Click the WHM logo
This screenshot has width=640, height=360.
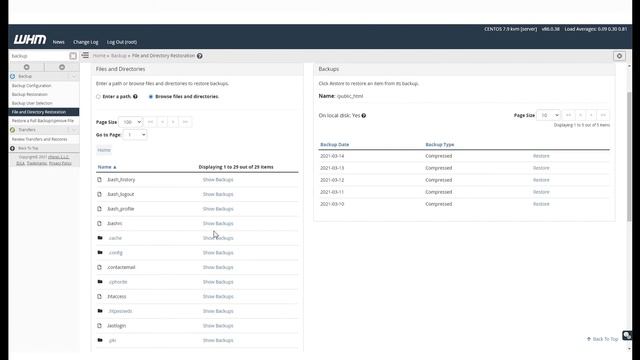[30, 40]
